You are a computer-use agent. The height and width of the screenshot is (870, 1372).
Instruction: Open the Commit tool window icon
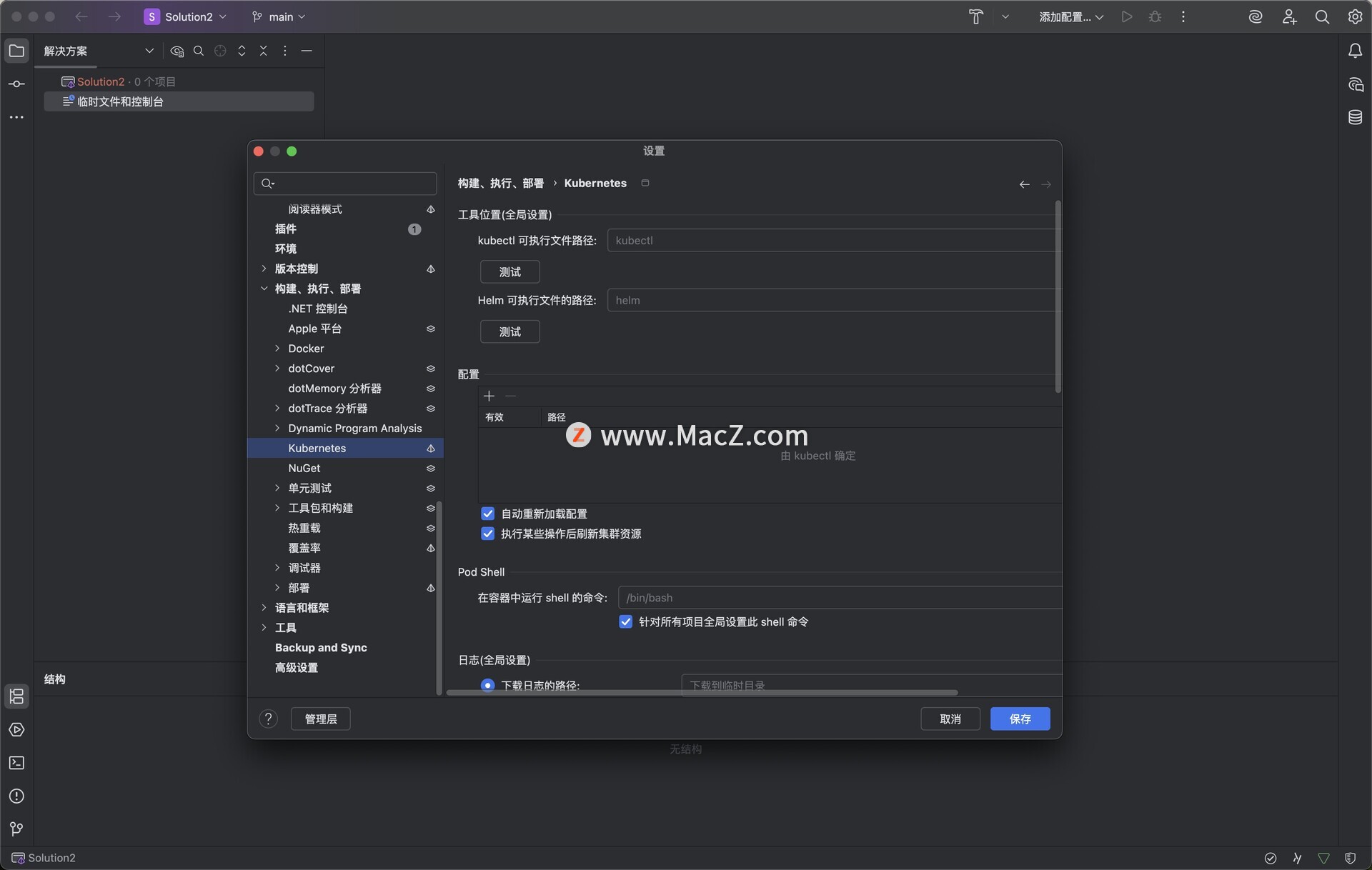[x=16, y=84]
